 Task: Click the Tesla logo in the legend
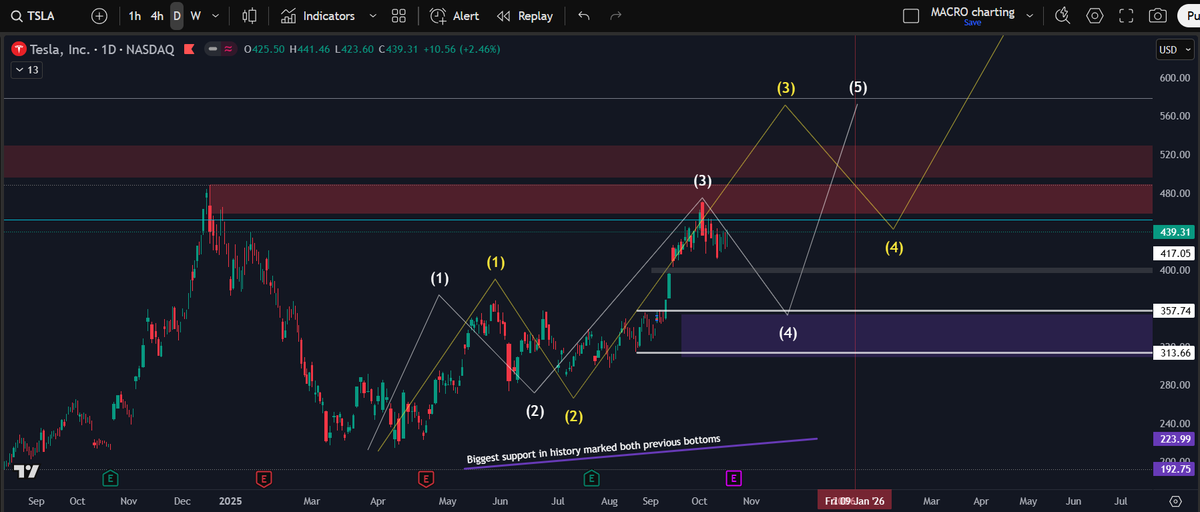coord(18,49)
